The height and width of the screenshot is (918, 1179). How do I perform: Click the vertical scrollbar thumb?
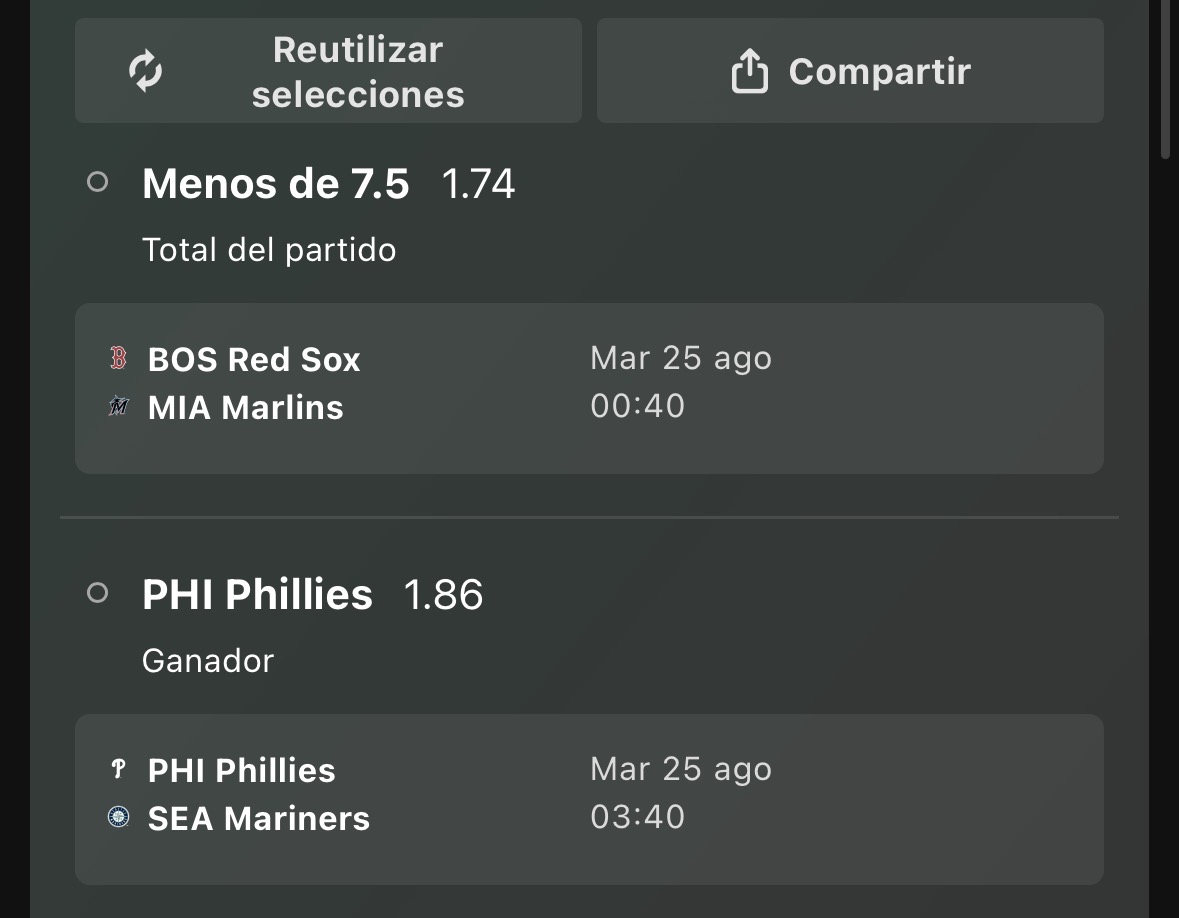tap(1165, 79)
